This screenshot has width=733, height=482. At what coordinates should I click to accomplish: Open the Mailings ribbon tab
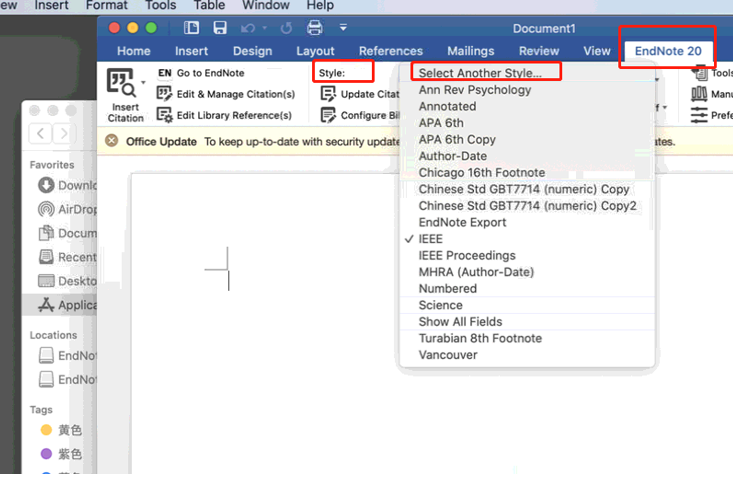(x=470, y=51)
